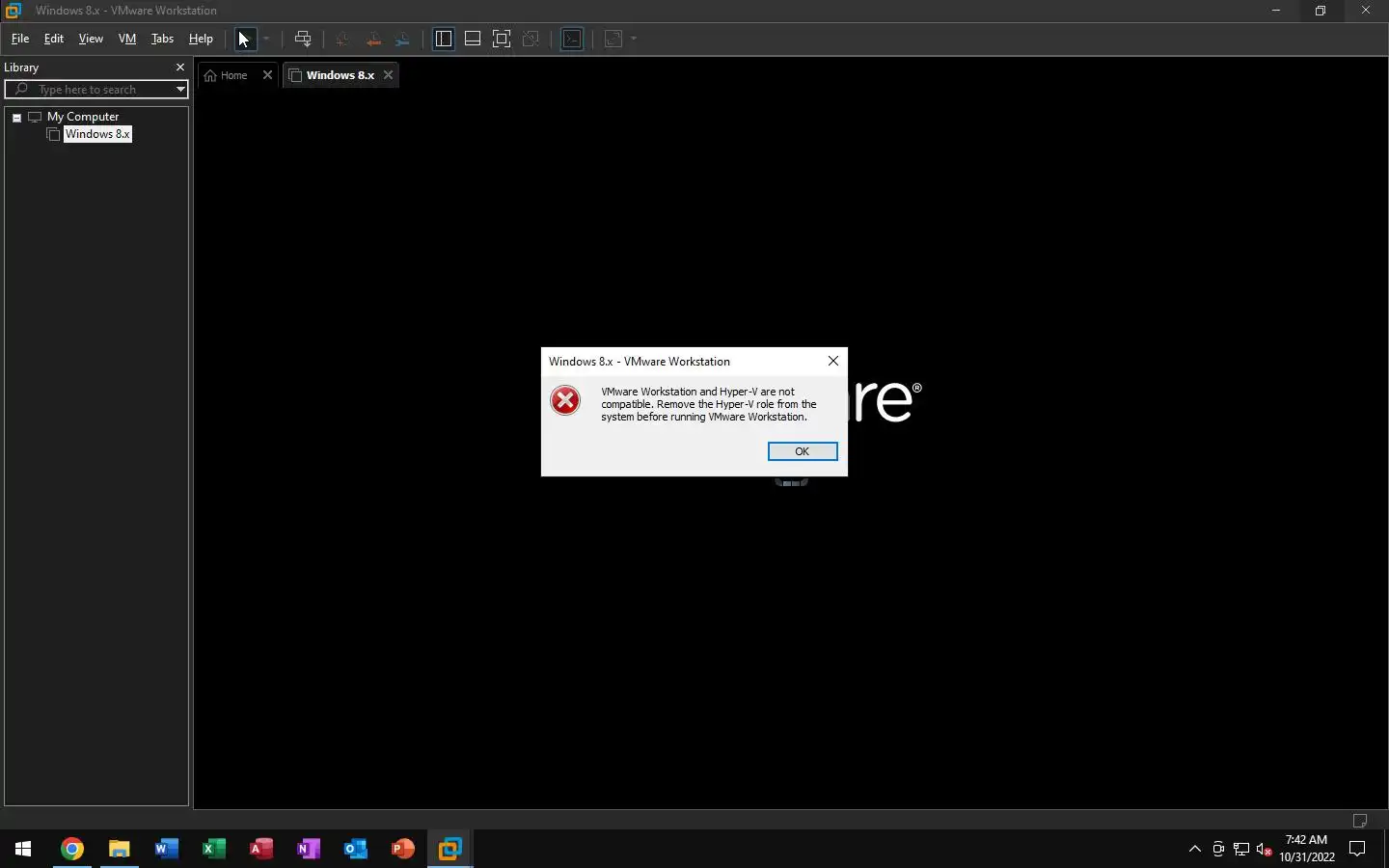Click OK in the Hyper-V error dialog

click(802, 451)
